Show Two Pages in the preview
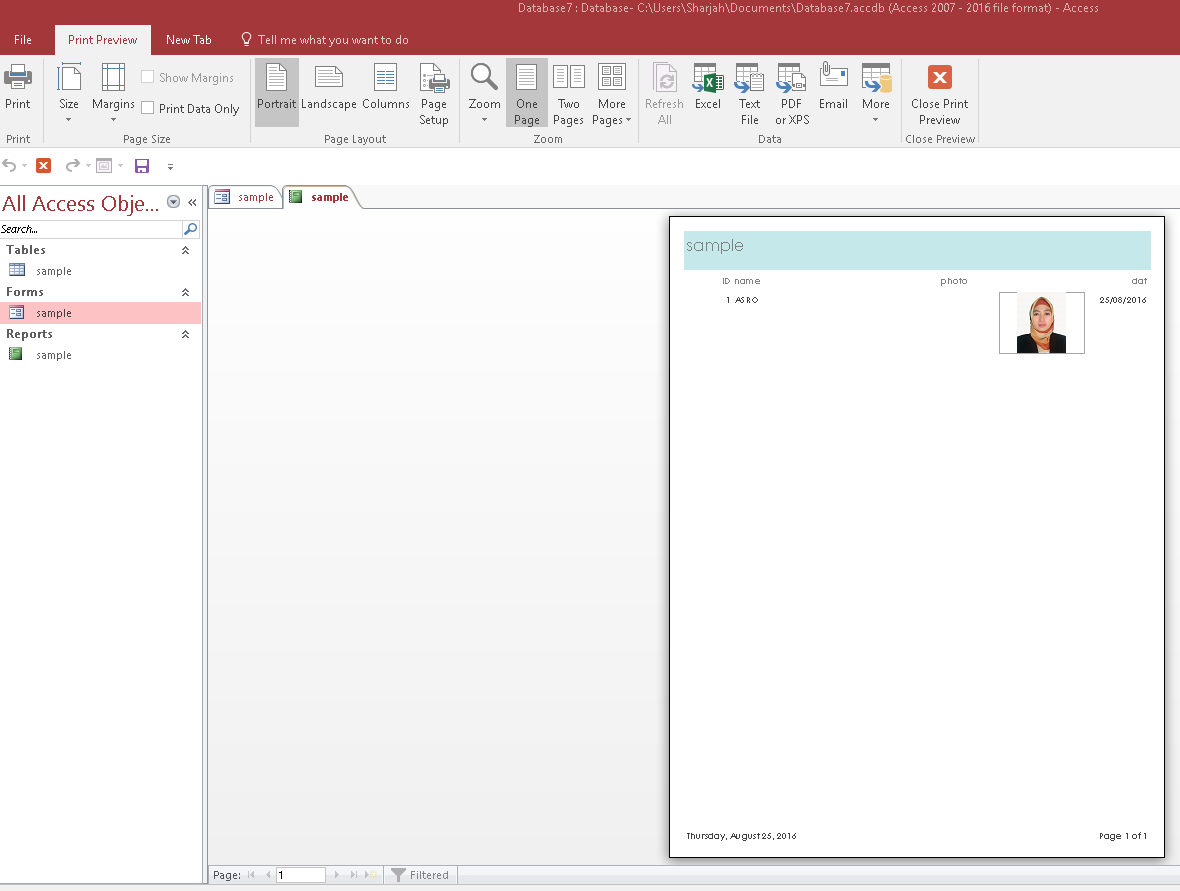1180x891 pixels. coord(568,92)
